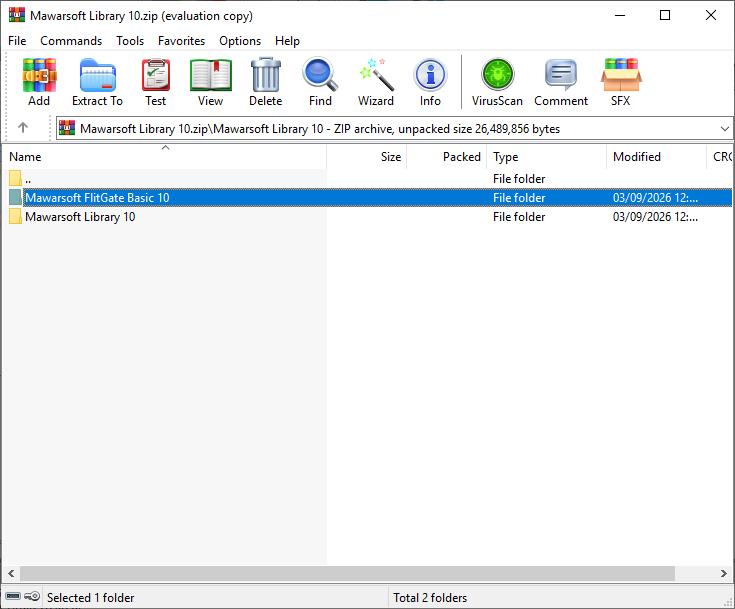This screenshot has height=609, width=735.
Task: Go up one folder level arrow
Action: tap(23, 128)
